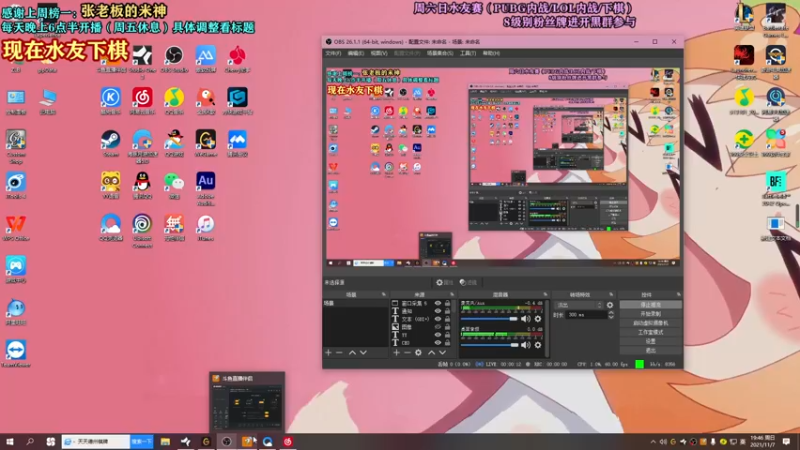800x450 pixels.
Task: Toggle lock on window capture source
Action: (x=447, y=303)
